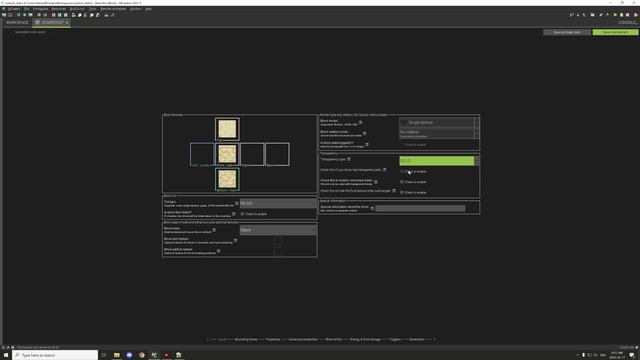Switch to the WORKSPACE tab
640x360 pixels.
17,22
